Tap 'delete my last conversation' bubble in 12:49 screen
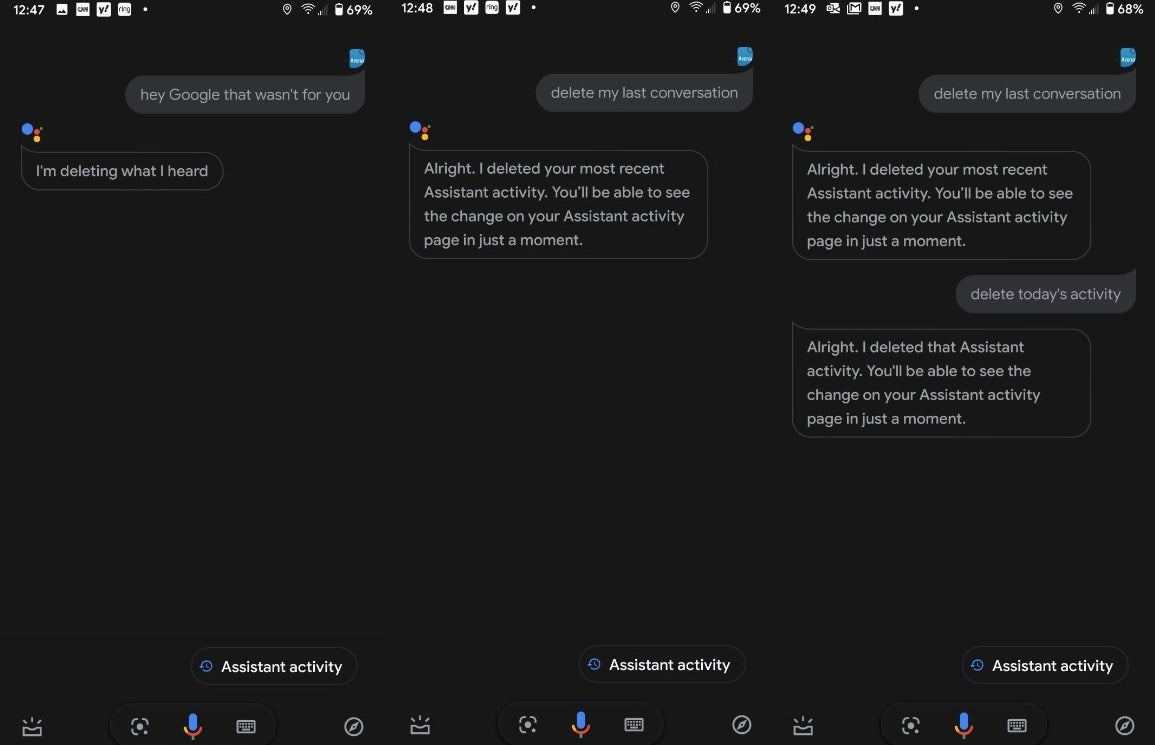The width and height of the screenshot is (1155, 745). pos(1028,94)
